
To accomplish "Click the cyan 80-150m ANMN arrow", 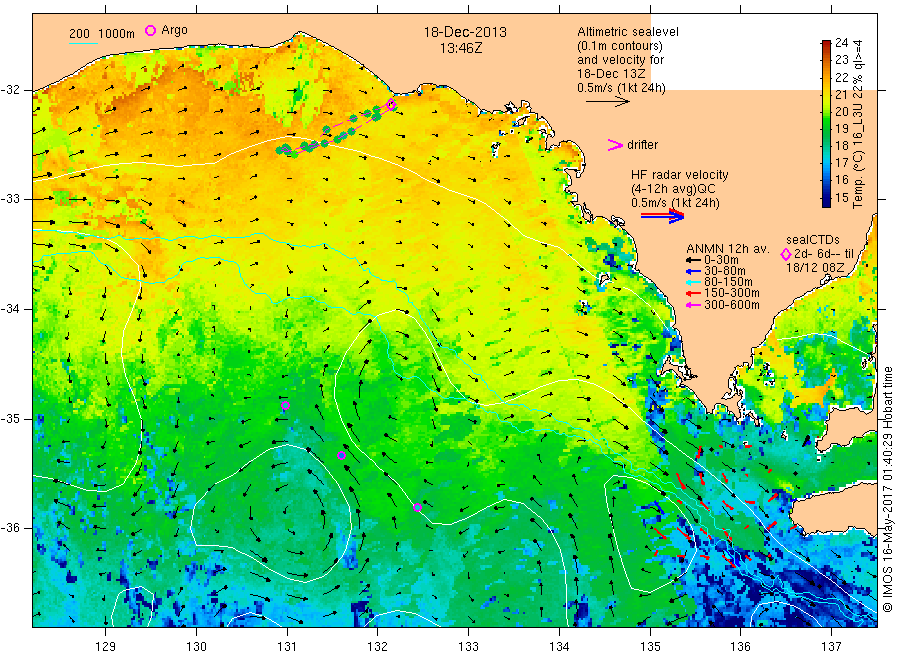I will [693, 282].
